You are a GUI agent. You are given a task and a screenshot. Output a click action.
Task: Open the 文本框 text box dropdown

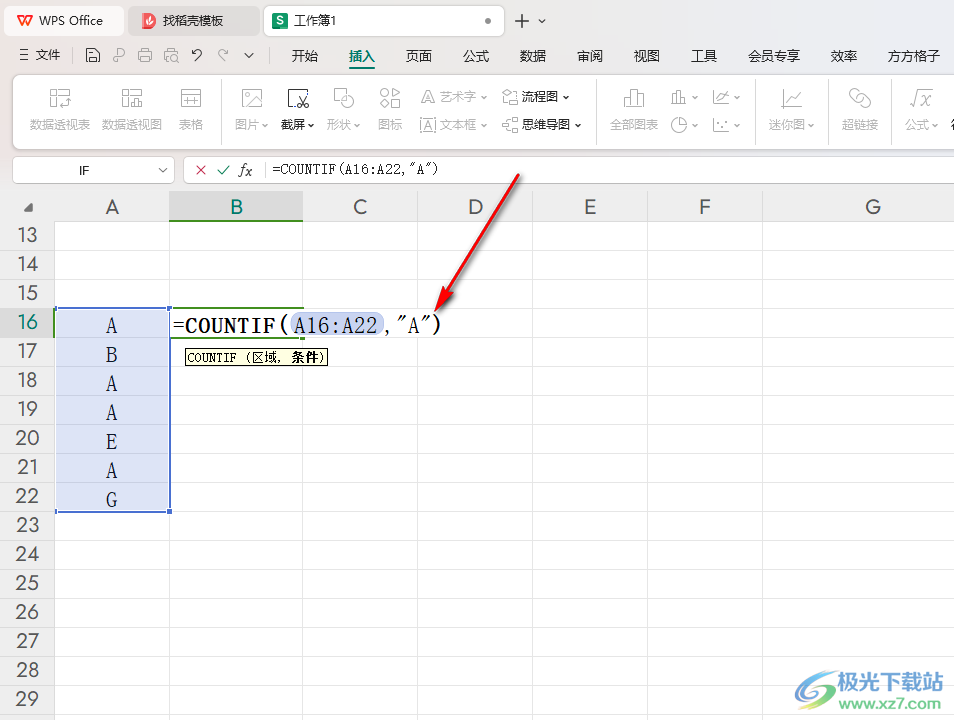coord(454,125)
